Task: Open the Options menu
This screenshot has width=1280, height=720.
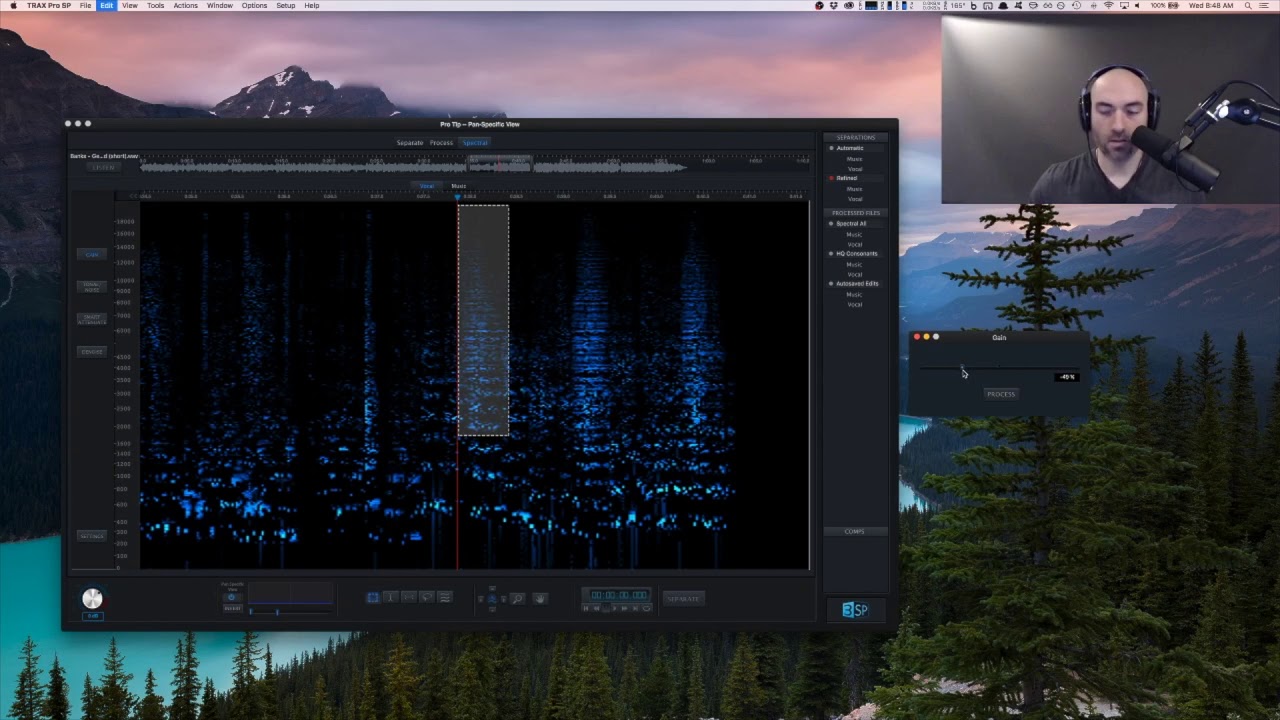Action: coord(254,6)
